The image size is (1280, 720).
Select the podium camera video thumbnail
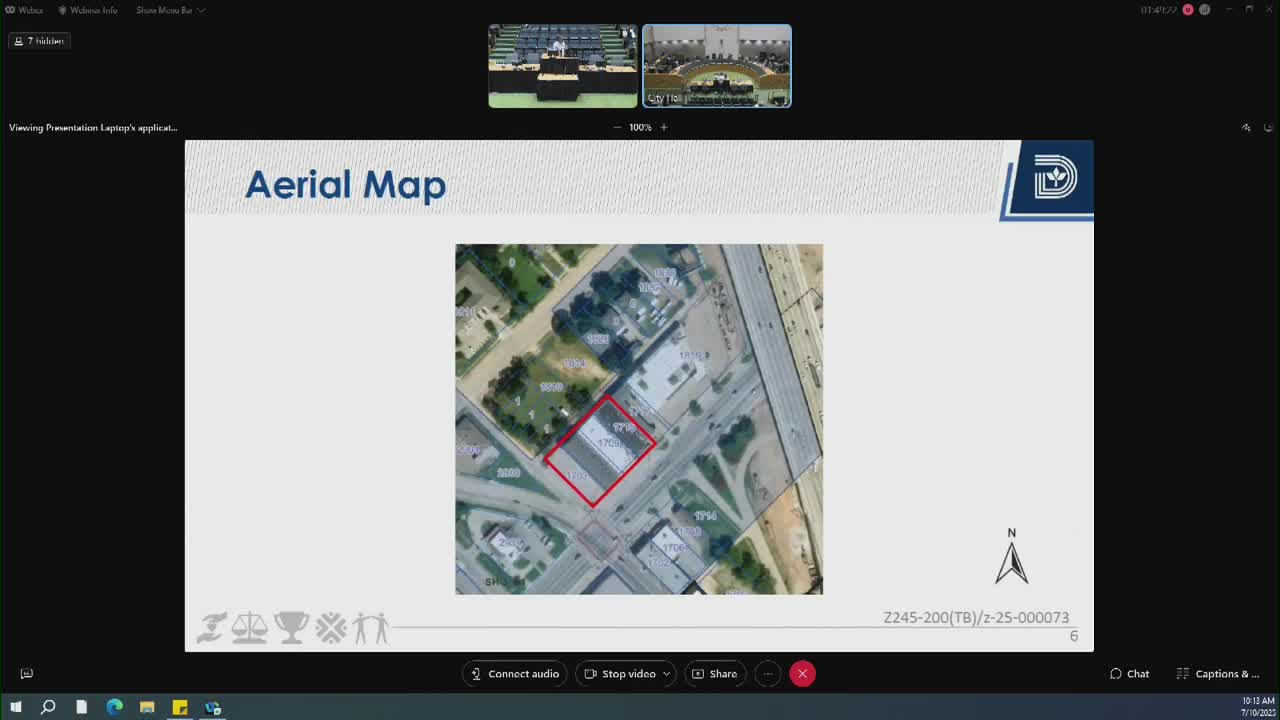pos(562,66)
